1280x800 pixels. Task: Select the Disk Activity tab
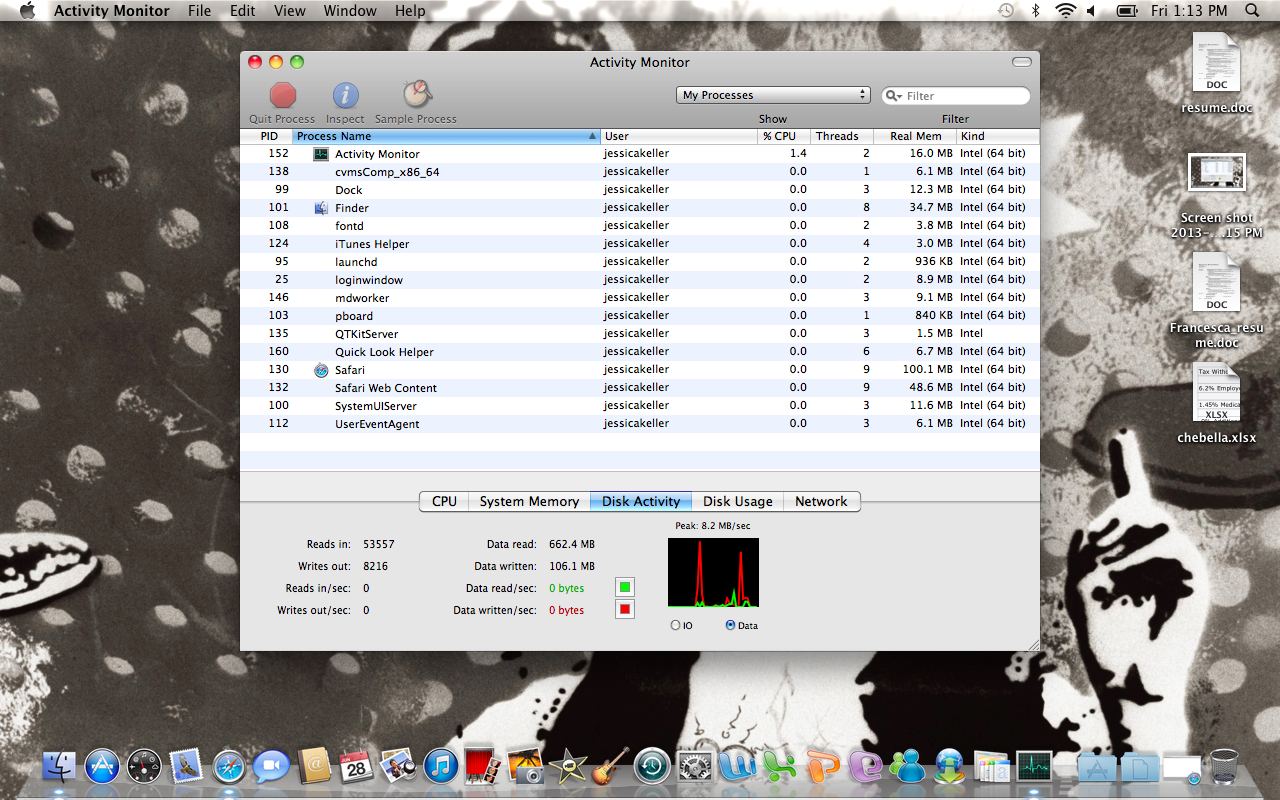641,502
